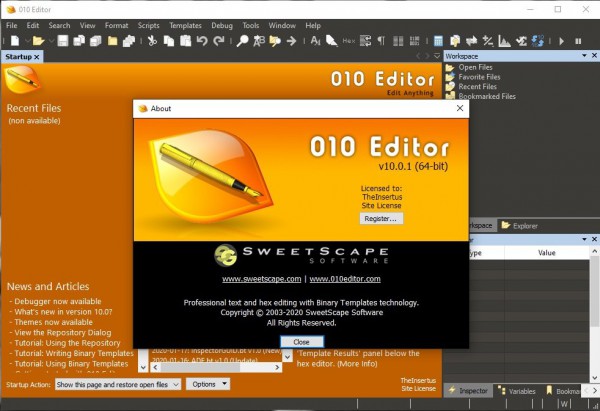
Task: Toggle the Hex edit mode button
Action: pos(350,41)
